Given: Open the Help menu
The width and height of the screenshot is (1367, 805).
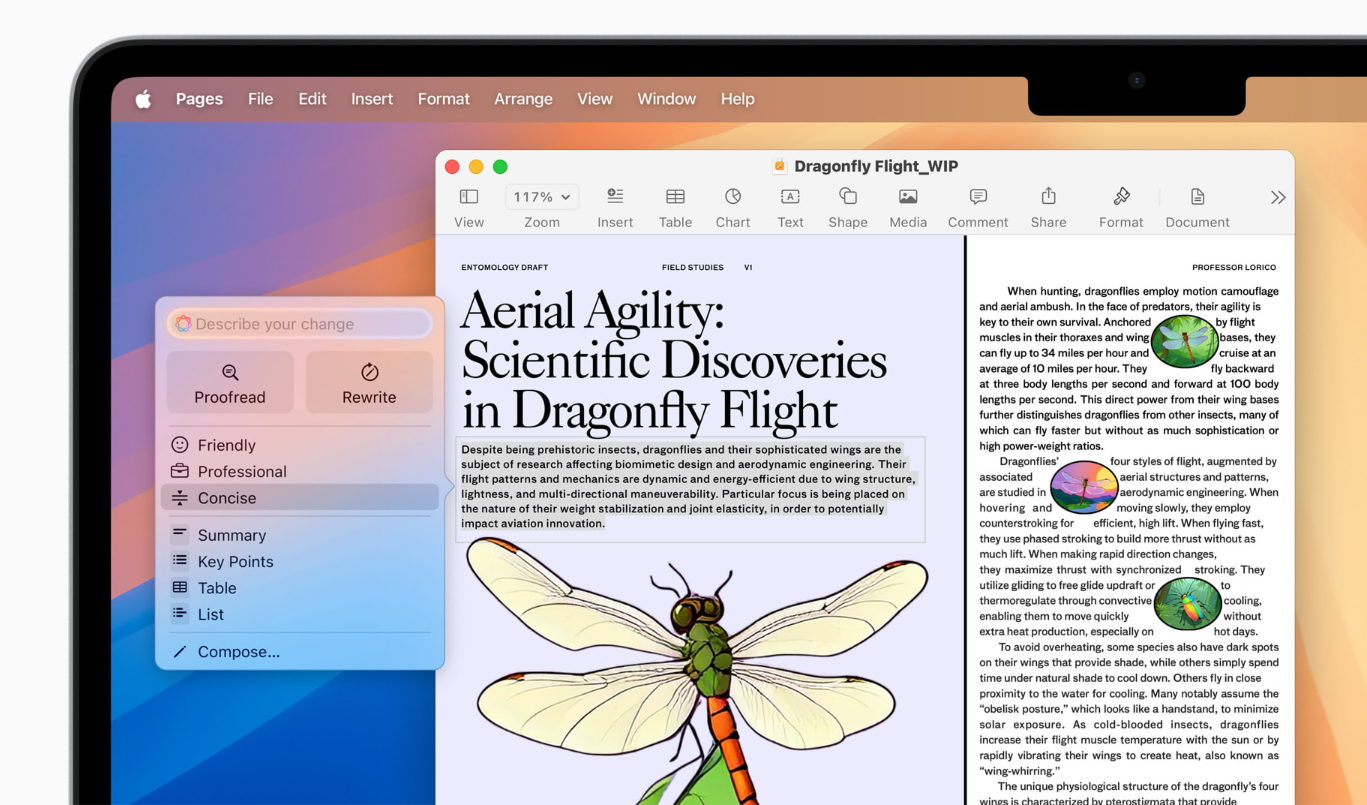Looking at the screenshot, I should [738, 99].
